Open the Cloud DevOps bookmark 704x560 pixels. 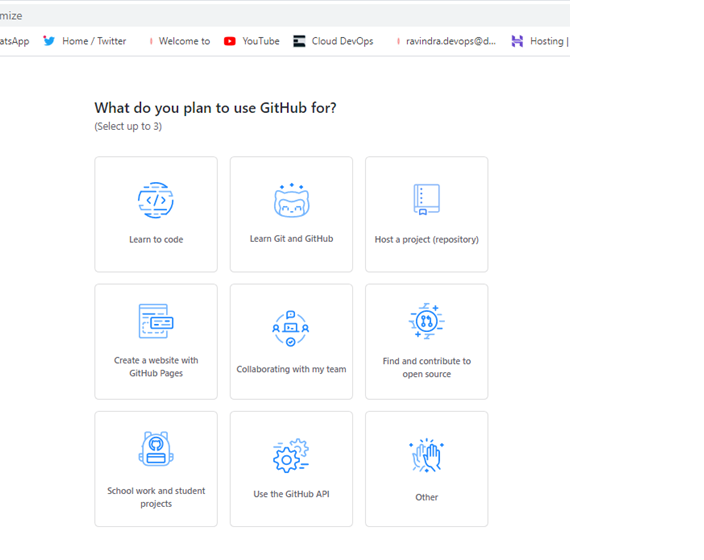click(x=334, y=41)
